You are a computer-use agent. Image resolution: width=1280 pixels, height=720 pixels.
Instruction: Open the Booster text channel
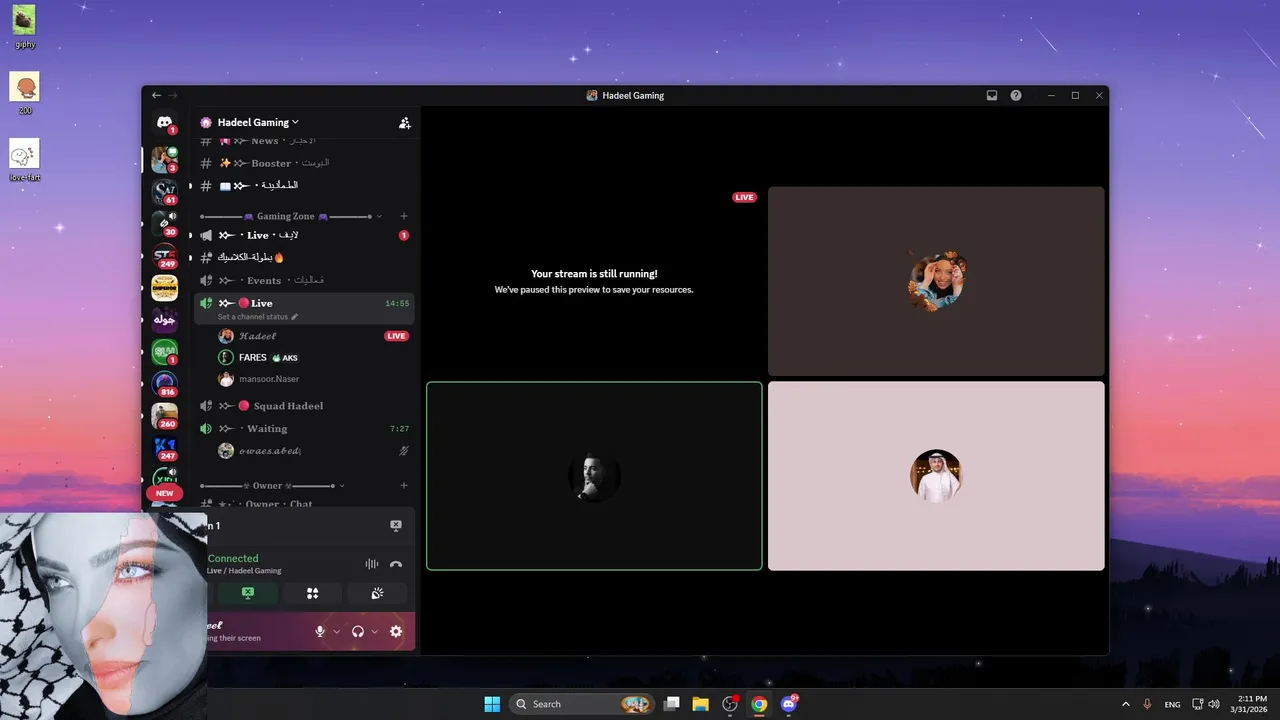pyautogui.click(x=304, y=163)
